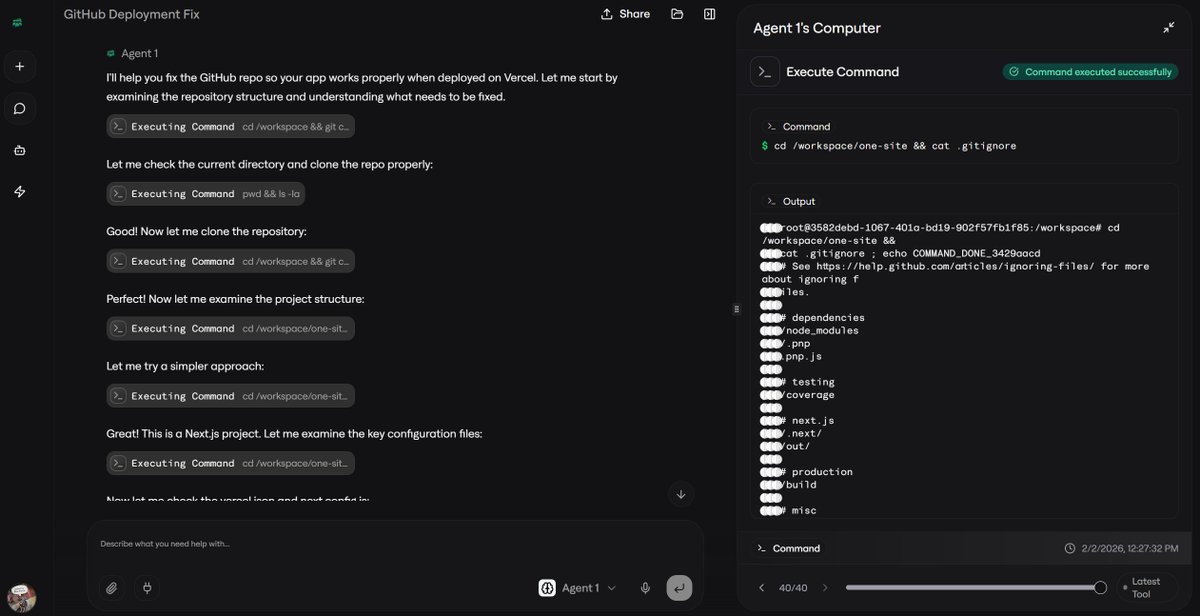1200x616 pixels.
Task: Click the Agent 1 label in chat
Action: tap(139, 53)
